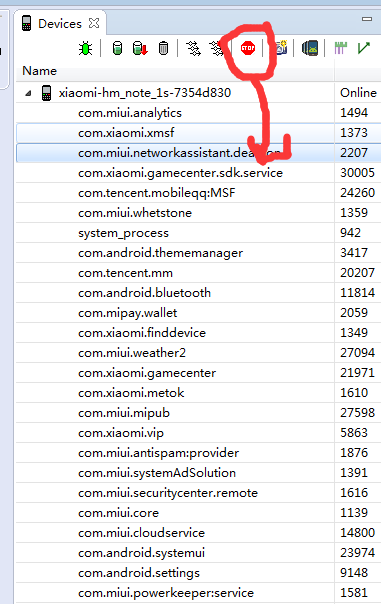Viewport: 381px width, 604px height.
Task: Click PID value 27598
Action: tap(358, 413)
